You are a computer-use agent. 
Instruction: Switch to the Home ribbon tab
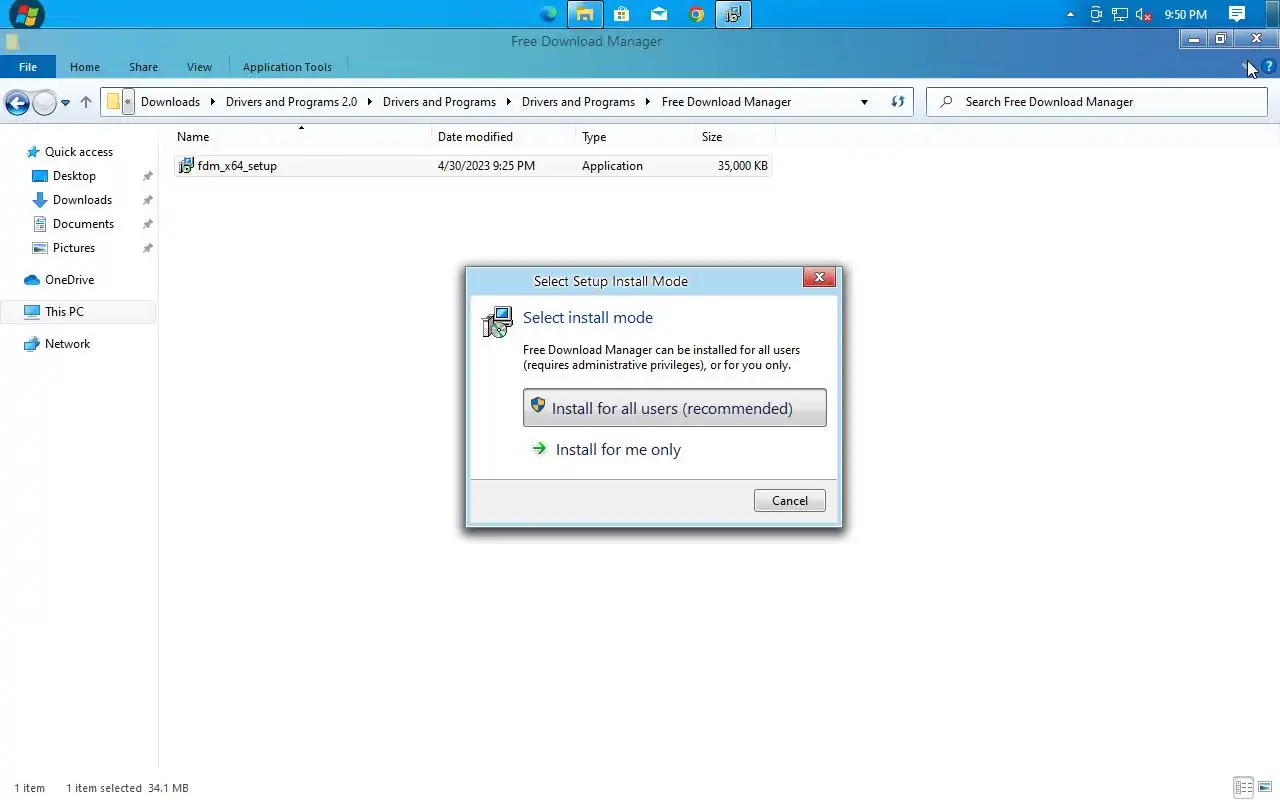pyautogui.click(x=85, y=67)
